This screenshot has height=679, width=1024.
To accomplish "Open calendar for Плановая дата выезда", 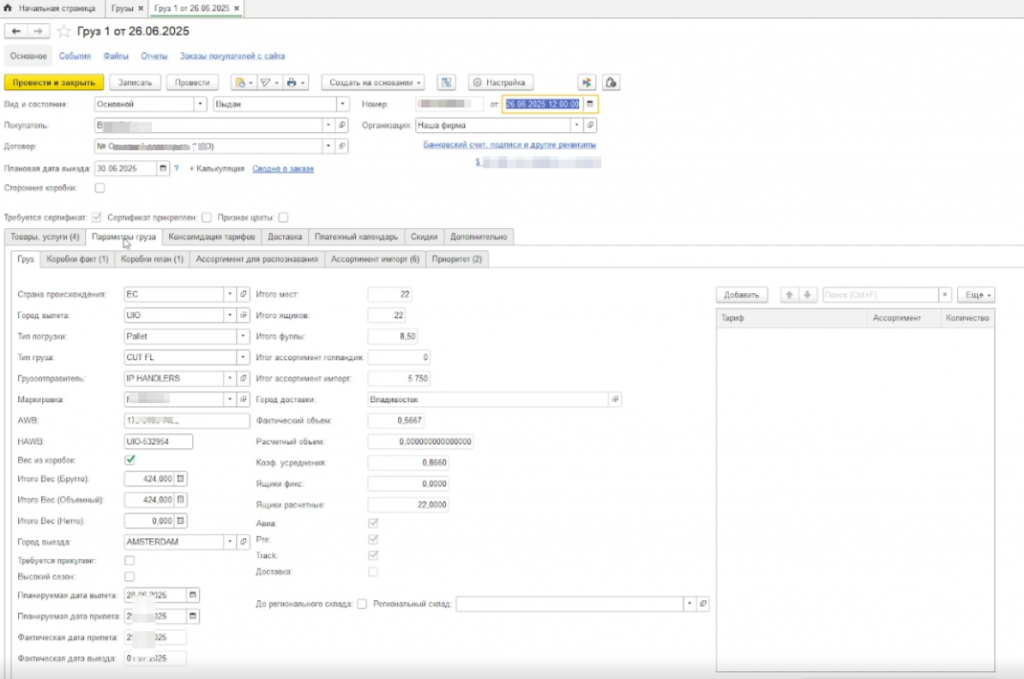I will point(163,169).
